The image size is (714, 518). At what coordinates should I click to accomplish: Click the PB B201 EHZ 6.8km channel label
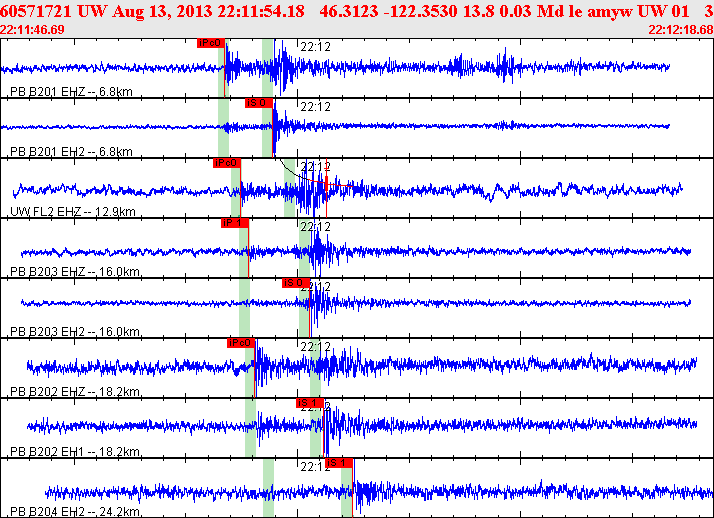(71, 92)
